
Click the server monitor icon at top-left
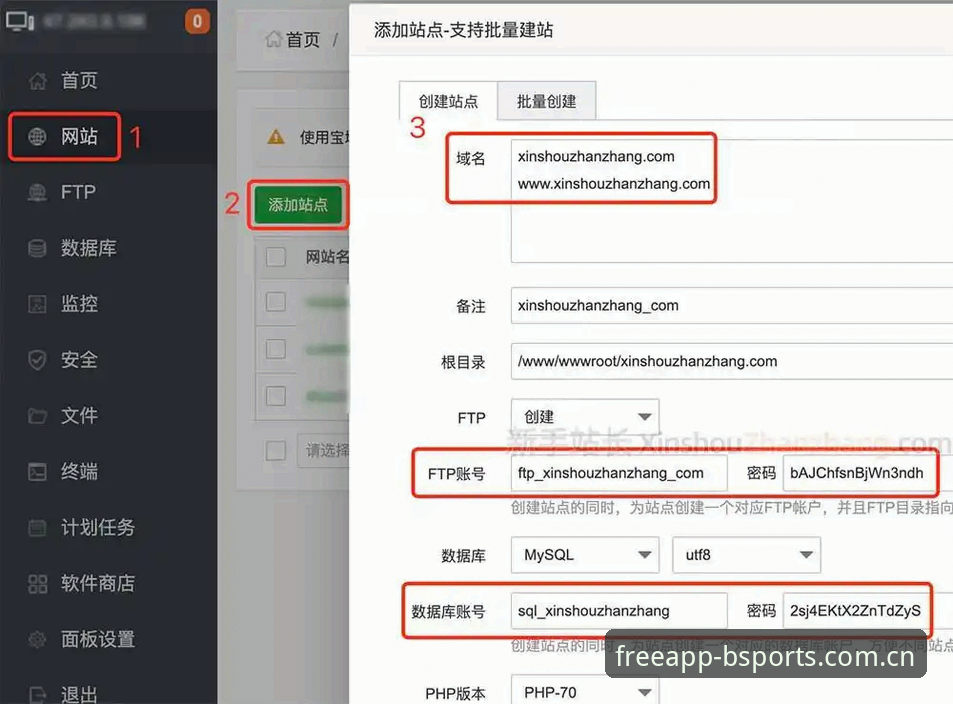(19, 21)
